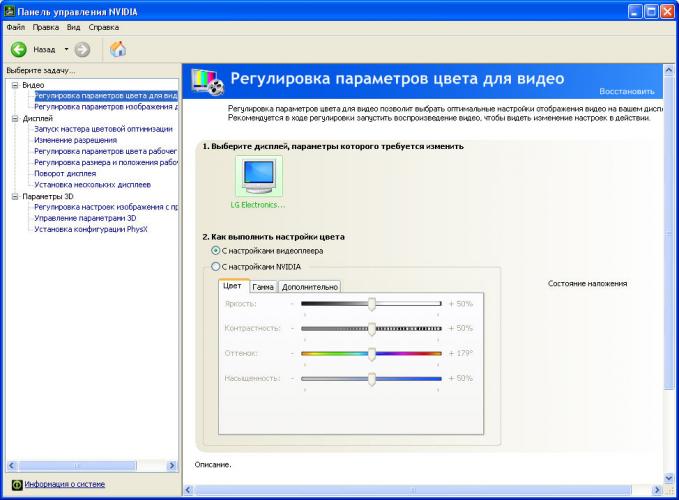The height and width of the screenshot is (500, 679).
Task: Click the Forward arrow icon in toolbar
Action: click(x=82, y=49)
